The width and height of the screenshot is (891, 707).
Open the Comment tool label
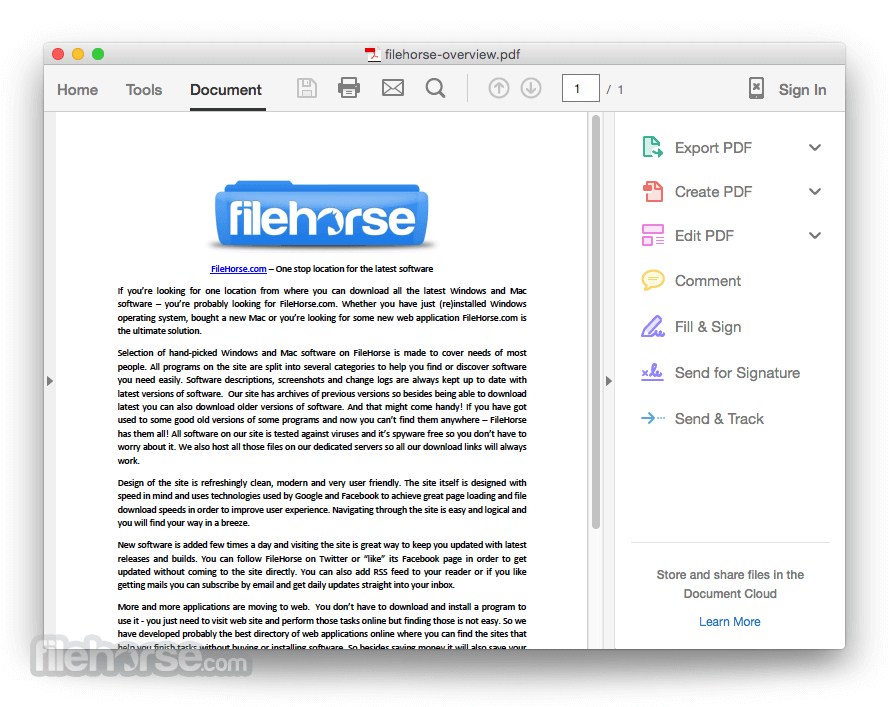tap(707, 281)
